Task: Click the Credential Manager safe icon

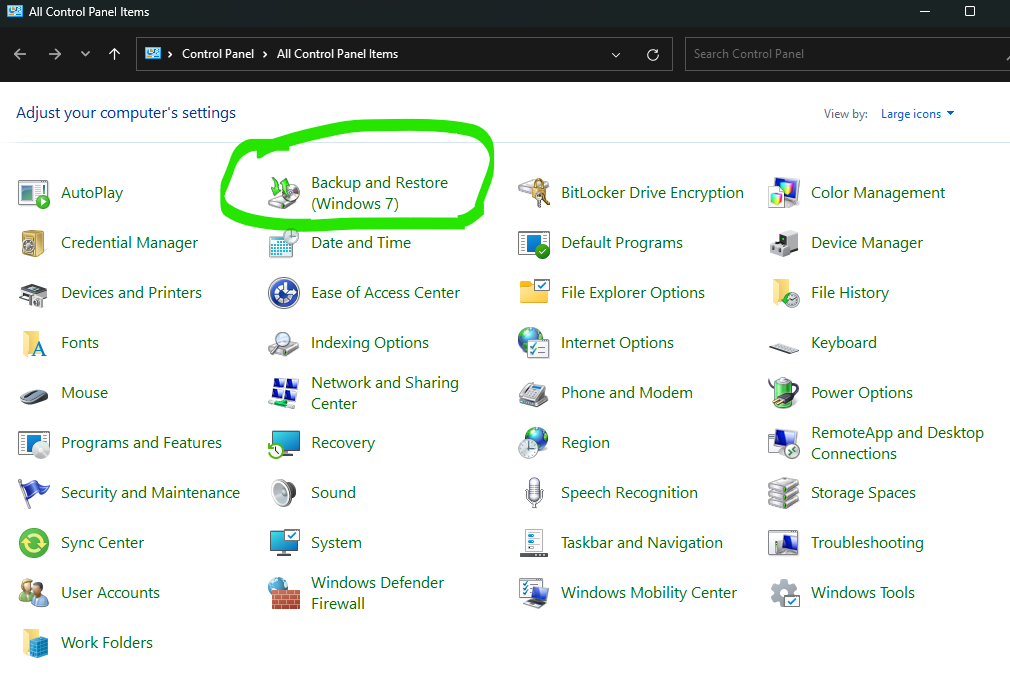Action: (33, 243)
